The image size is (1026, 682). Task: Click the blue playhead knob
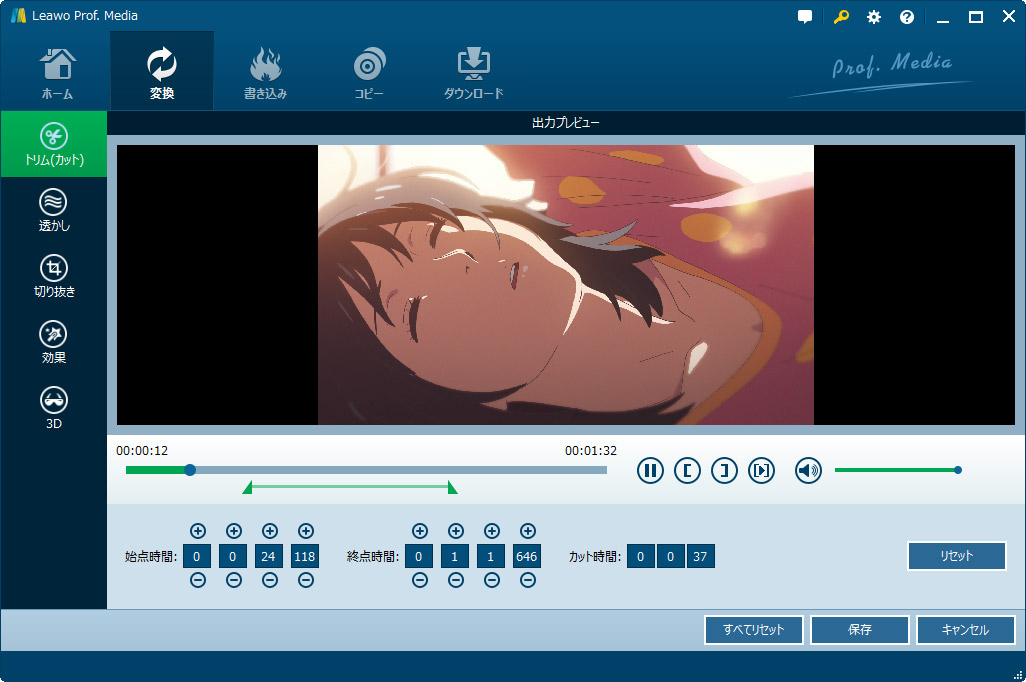tap(190, 470)
